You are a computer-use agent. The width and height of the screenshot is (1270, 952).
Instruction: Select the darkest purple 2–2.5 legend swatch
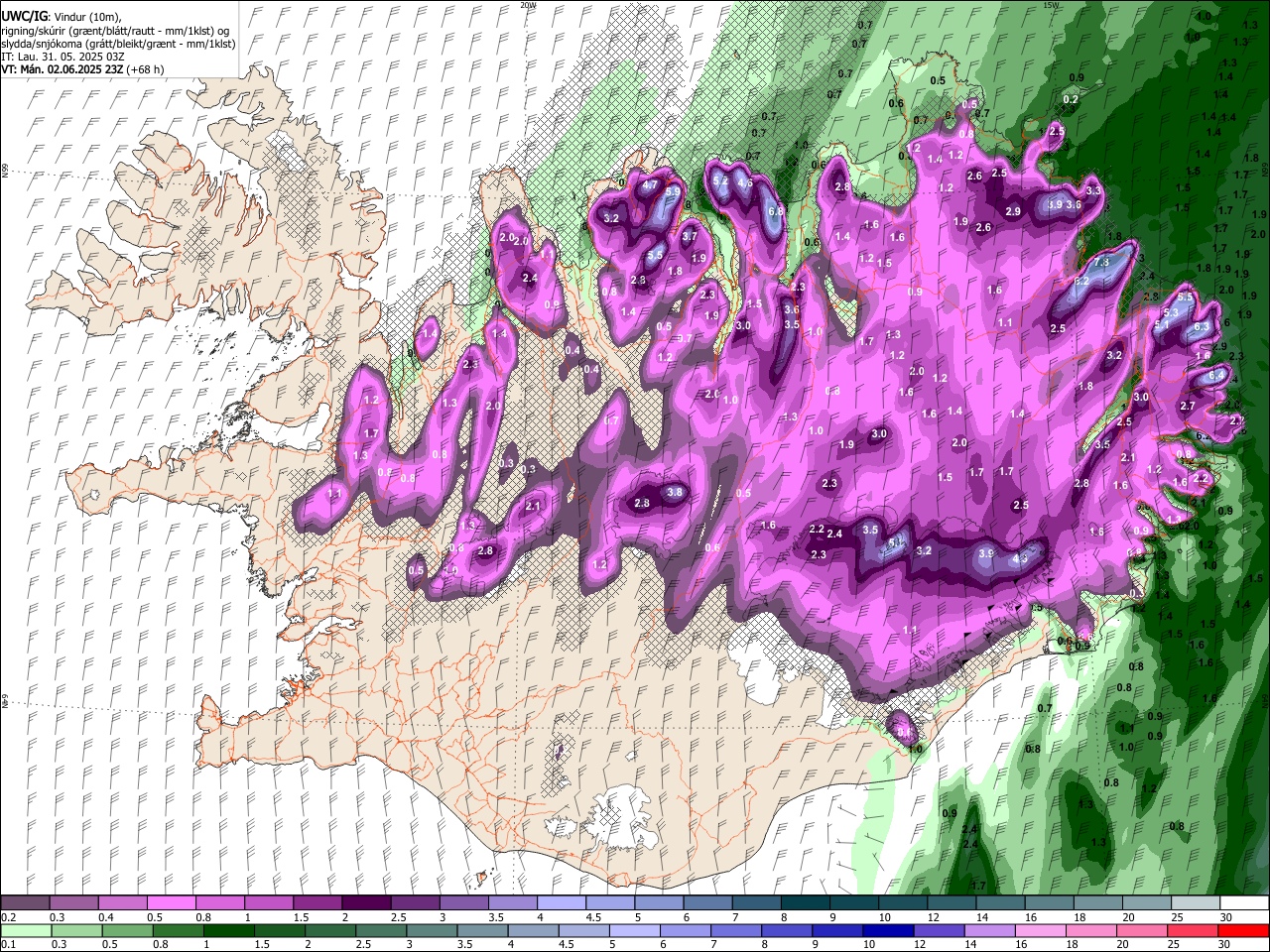pos(366,903)
